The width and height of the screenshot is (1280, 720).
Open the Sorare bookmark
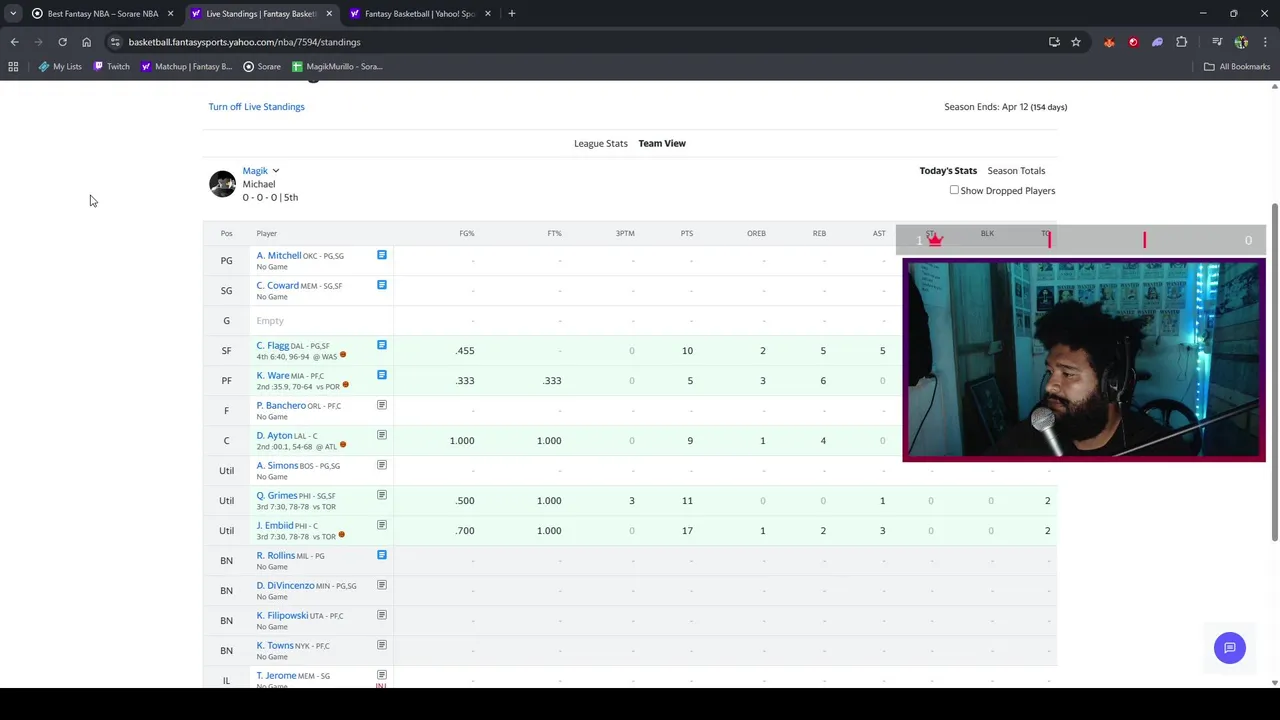262,66
